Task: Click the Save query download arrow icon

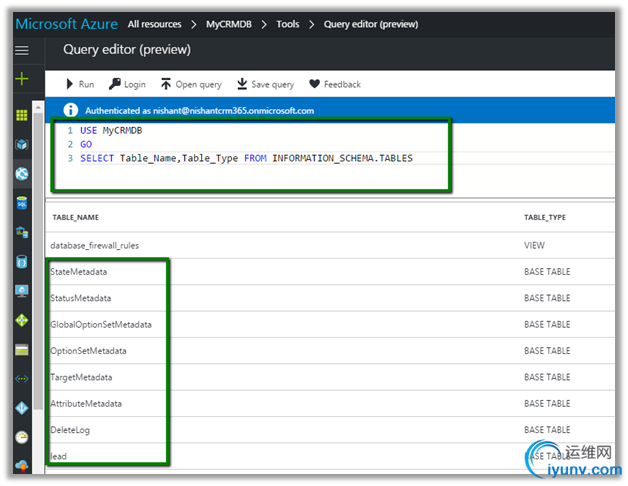Action: (242, 84)
